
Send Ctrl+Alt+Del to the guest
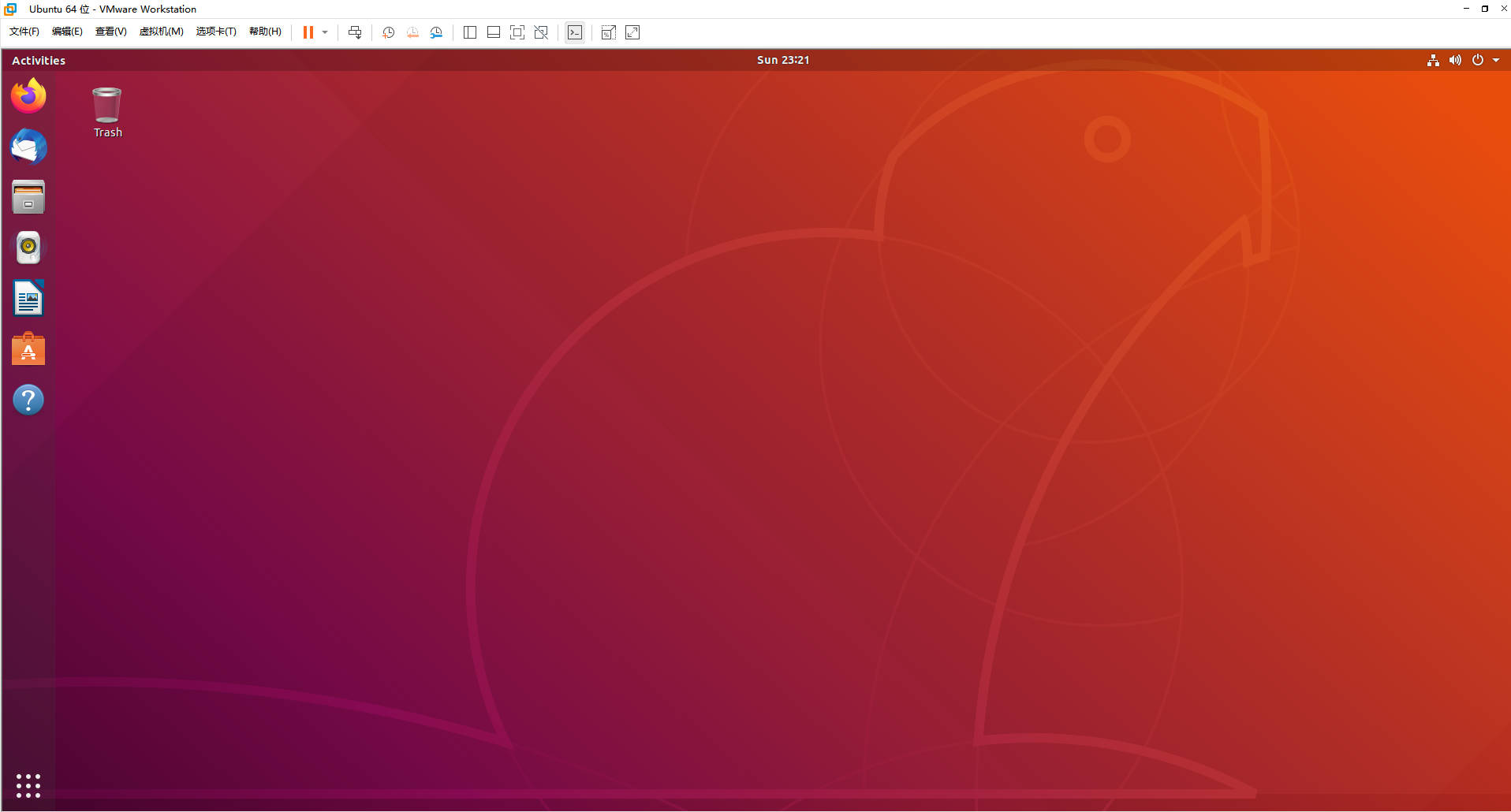pos(355,32)
